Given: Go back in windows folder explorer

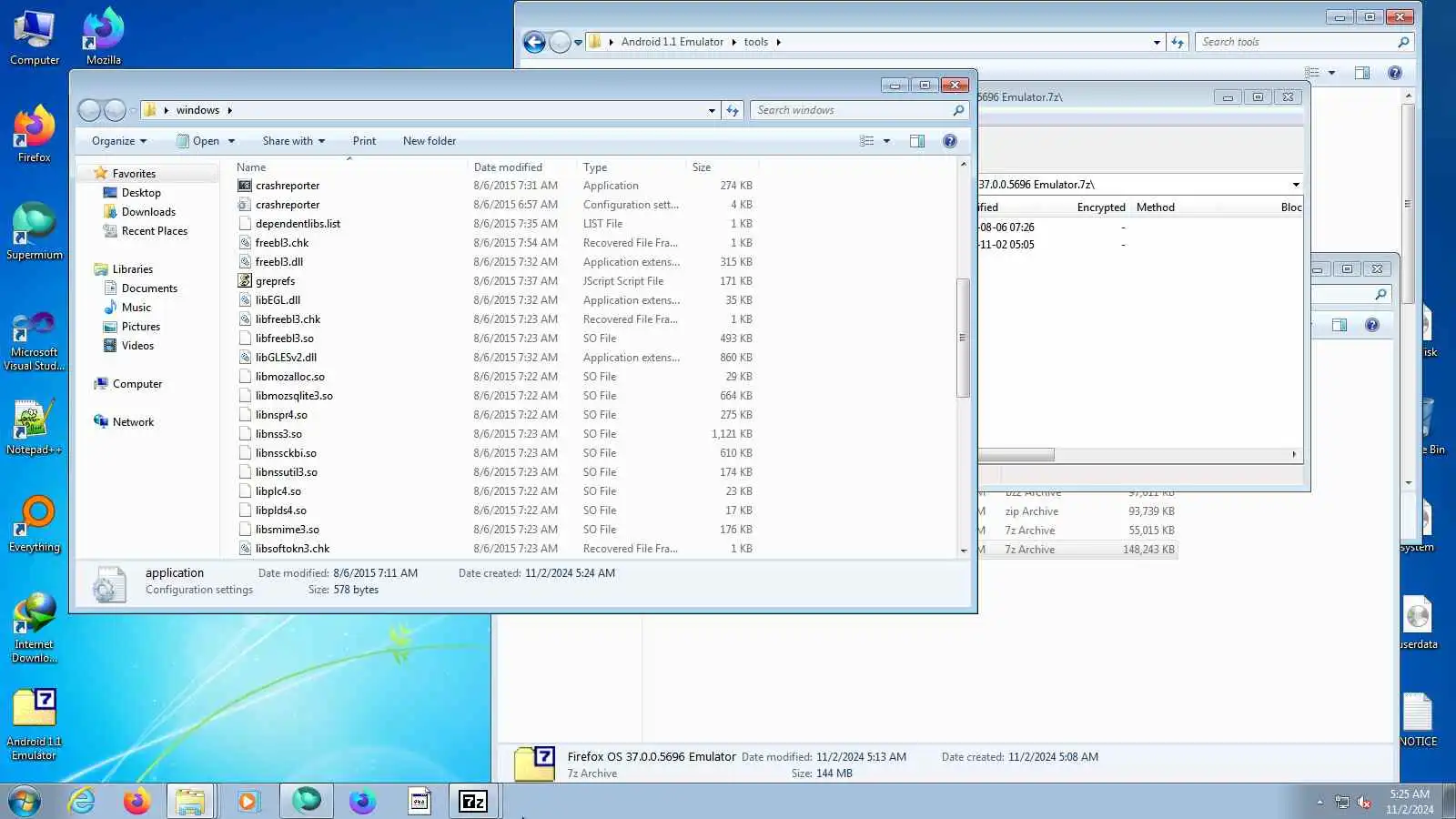Looking at the screenshot, I should 89,110.
